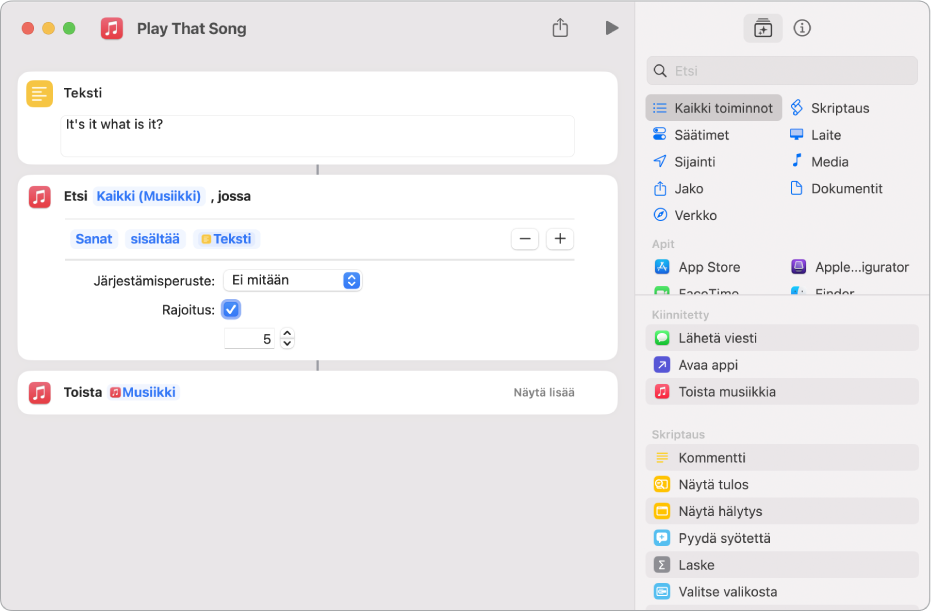931x612 pixels.
Task: Click the Etsi search field
Action: coord(782,71)
